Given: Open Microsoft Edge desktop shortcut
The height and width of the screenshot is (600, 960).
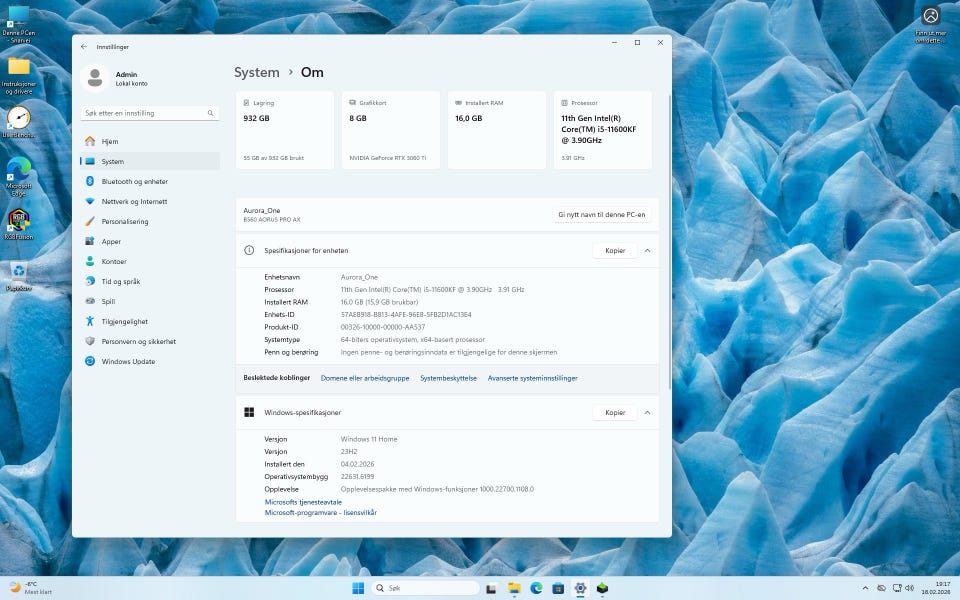Looking at the screenshot, I should [18, 176].
